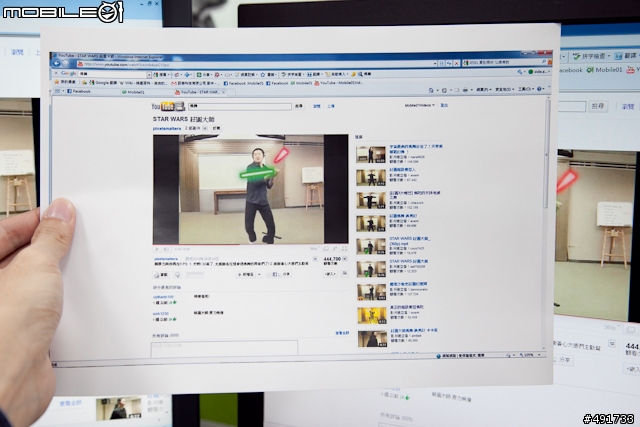The height and width of the screenshot is (427, 640).
Task: Click the 訂閱 subscribe button
Action: [216, 128]
